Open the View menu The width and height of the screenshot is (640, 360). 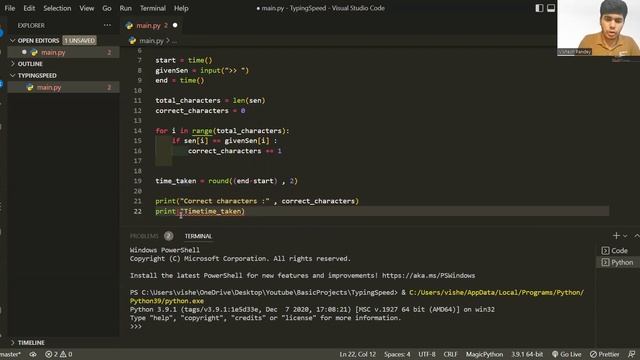click(87, 8)
